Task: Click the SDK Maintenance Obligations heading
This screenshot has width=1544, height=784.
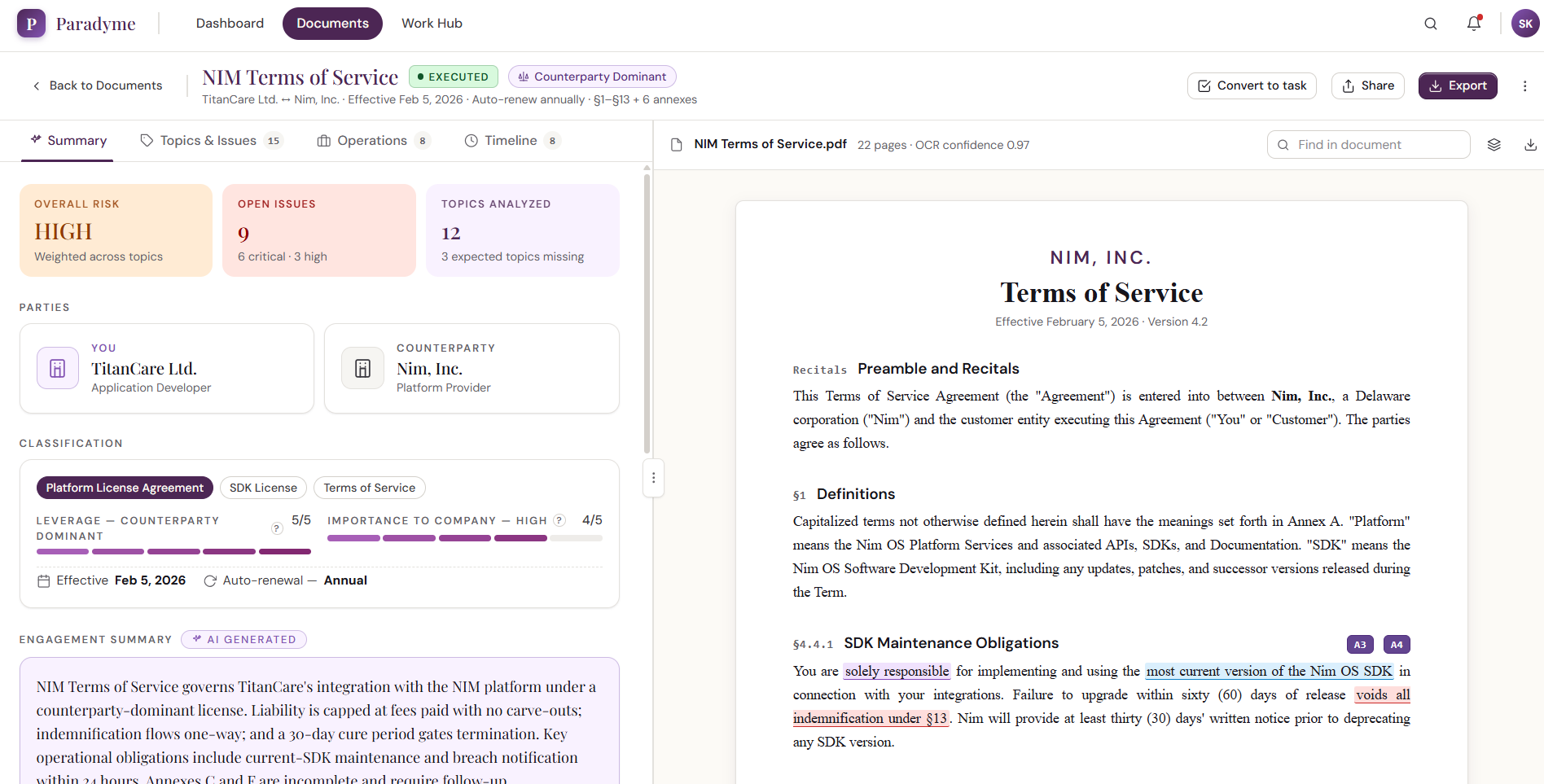Action: [x=951, y=643]
